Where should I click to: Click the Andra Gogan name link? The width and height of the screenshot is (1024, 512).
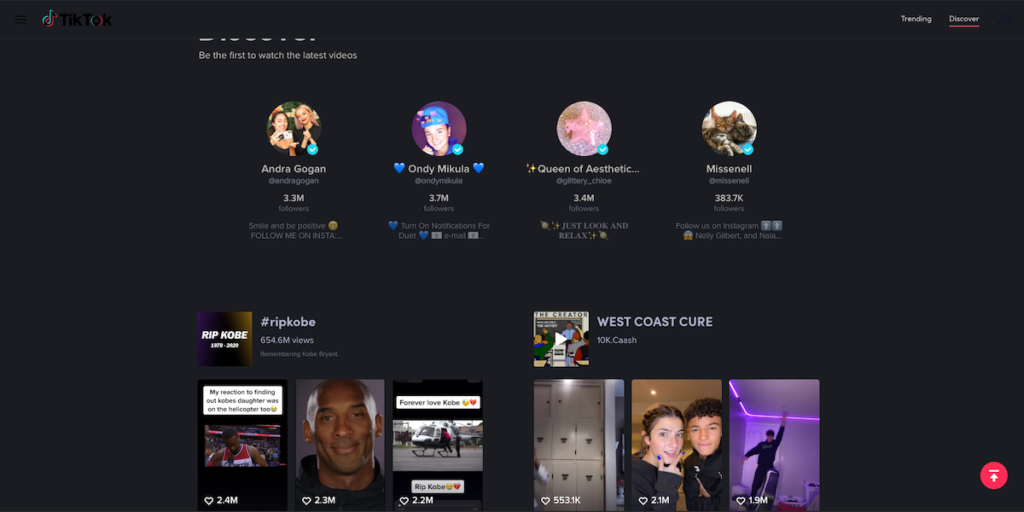pos(294,168)
